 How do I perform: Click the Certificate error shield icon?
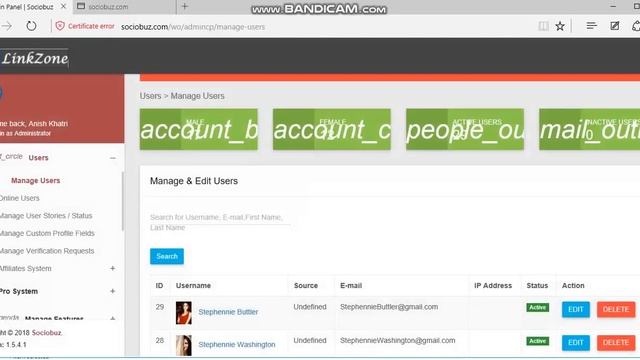click(x=60, y=26)
